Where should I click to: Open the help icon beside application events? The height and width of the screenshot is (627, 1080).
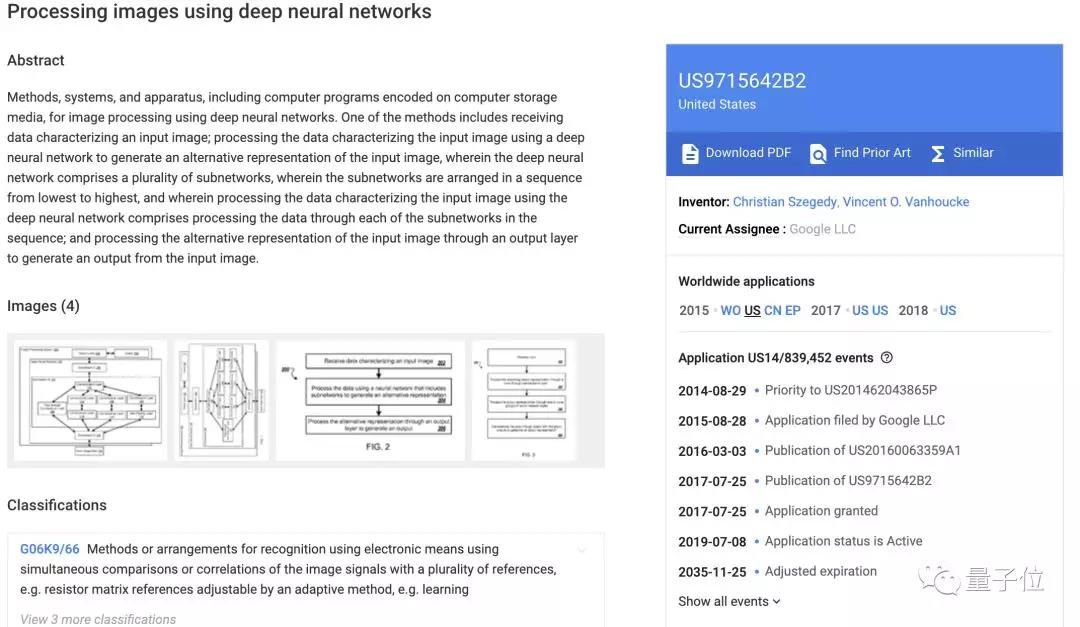[887, 358]
